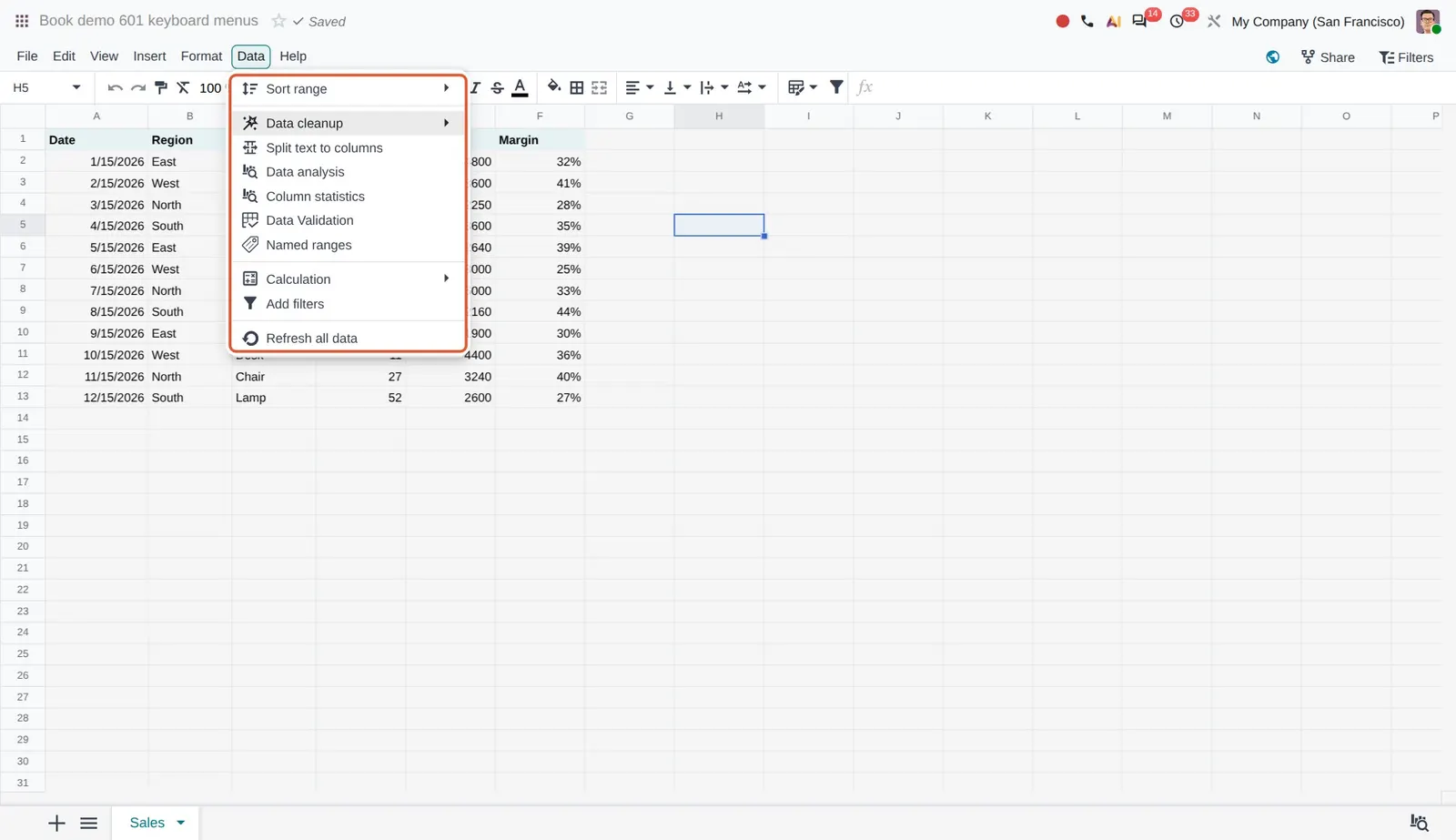Open the Format menu

(201, 56)
